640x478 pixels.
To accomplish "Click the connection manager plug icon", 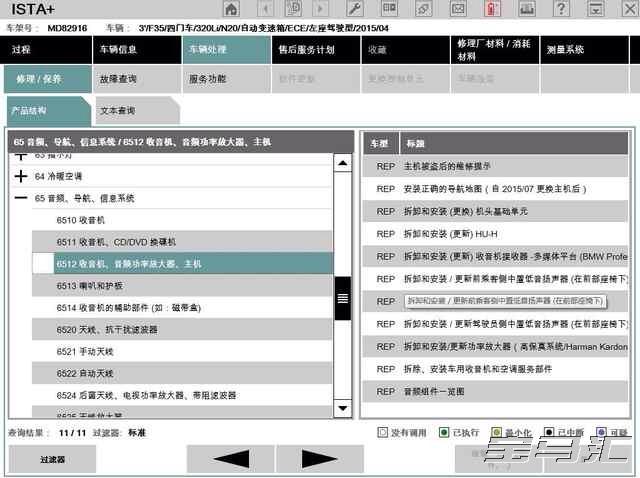I will (x=424, y=9).
